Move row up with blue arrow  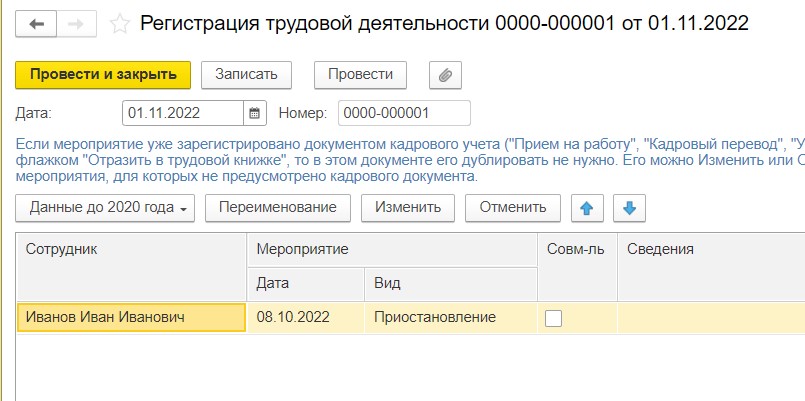tap(587, 208)
